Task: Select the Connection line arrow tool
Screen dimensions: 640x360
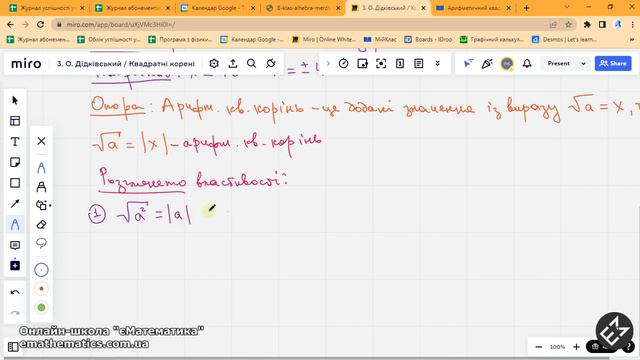Action: tap(15, 204)
